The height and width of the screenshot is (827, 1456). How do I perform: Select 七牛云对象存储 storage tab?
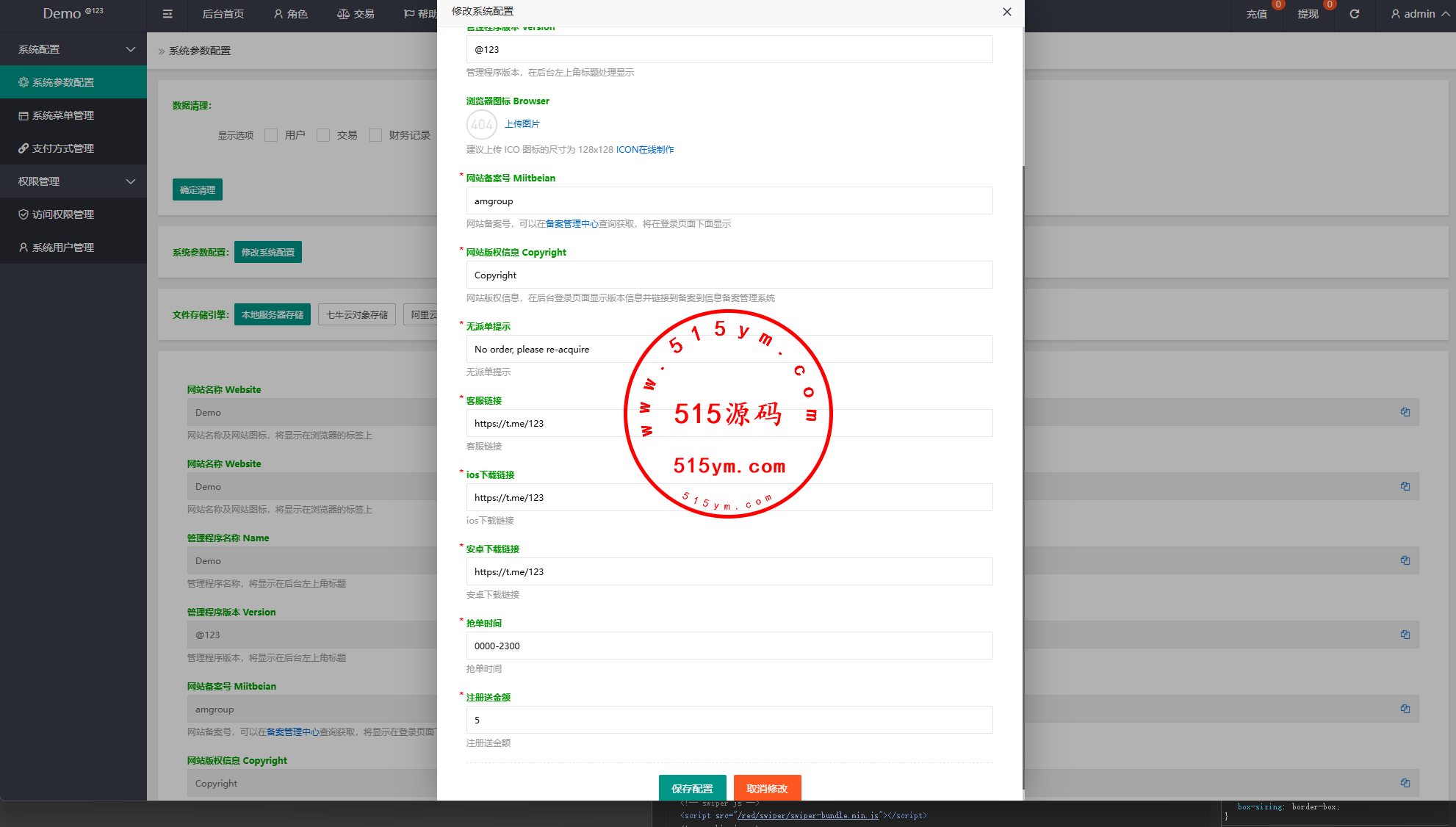[x=357, y=314]
